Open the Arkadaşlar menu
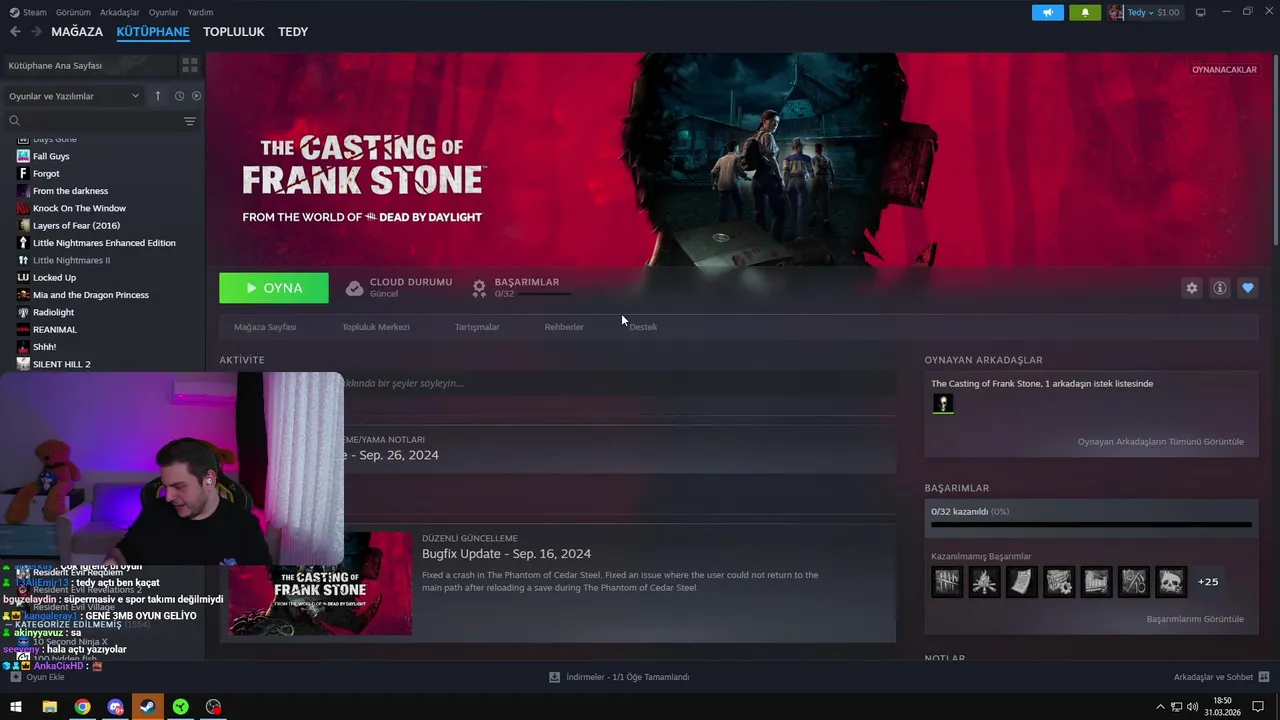The width and height of the screenshot is (1280, 720). [x=120, y=13]
